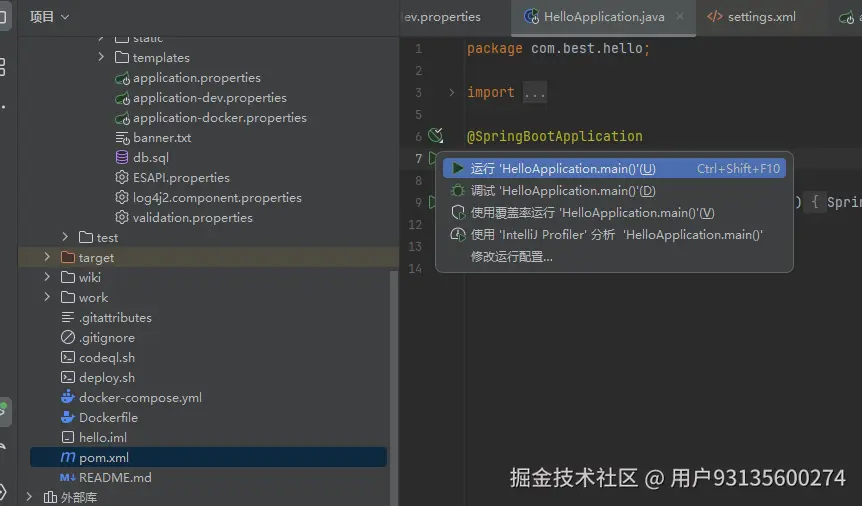
Task: Unfold the collapsed import block
Action: [x=451, y=92]
